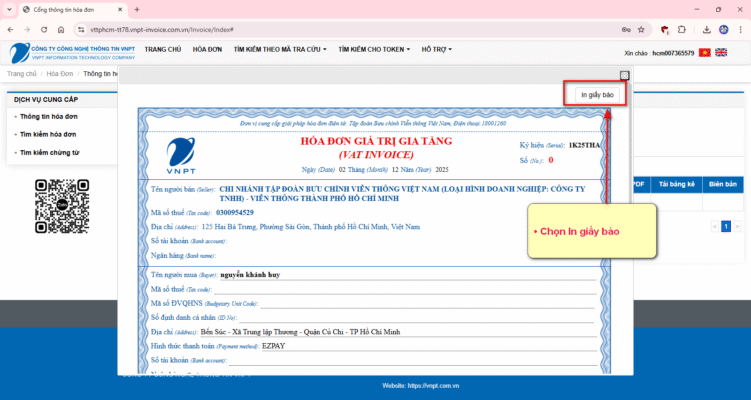Click the address bar URL
This screenshot has width=751, height=400.
tap(162, 30)
